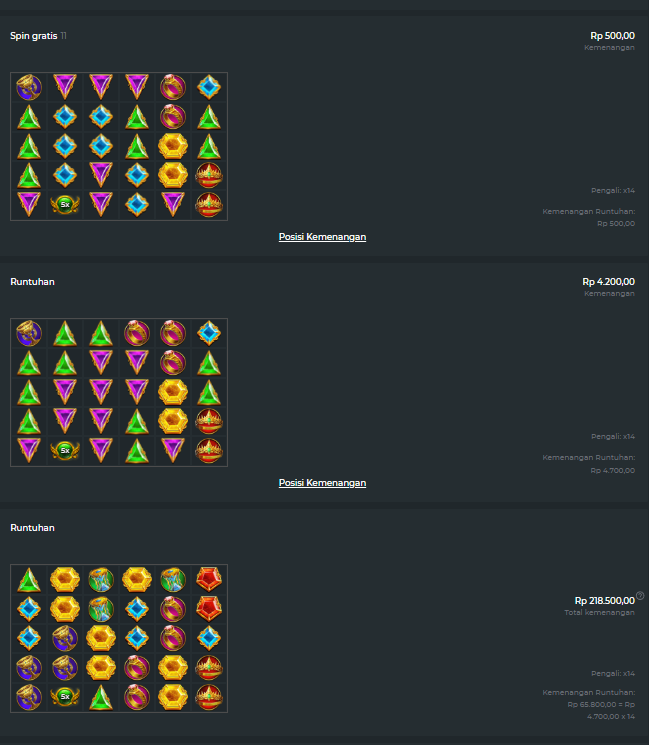Click the 5x multiplier orb in the last Runtuhan grid
The image size is (649, 745).
click(x=65, y=697)
